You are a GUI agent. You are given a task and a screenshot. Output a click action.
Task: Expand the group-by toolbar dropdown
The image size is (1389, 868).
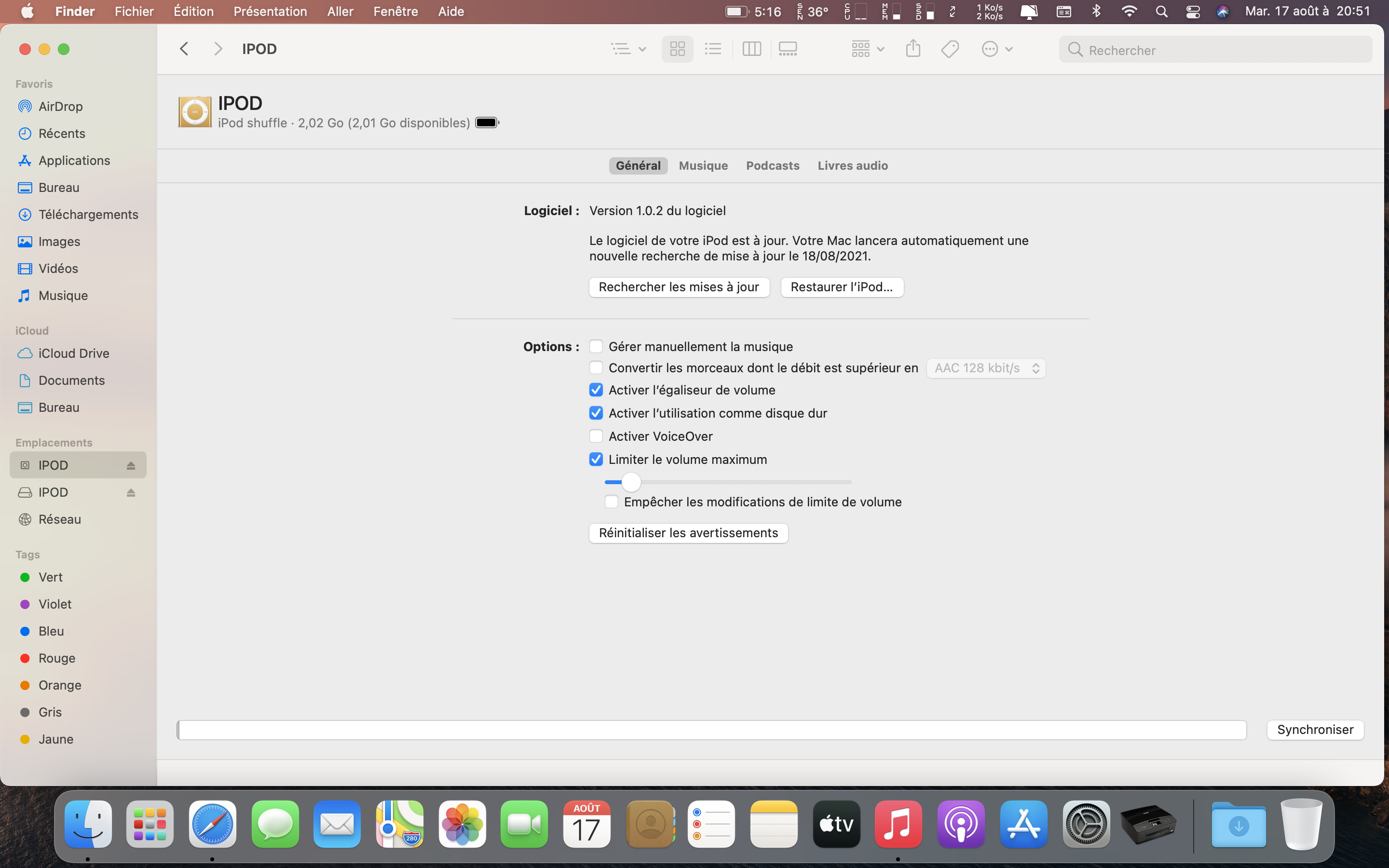point(867,49)
